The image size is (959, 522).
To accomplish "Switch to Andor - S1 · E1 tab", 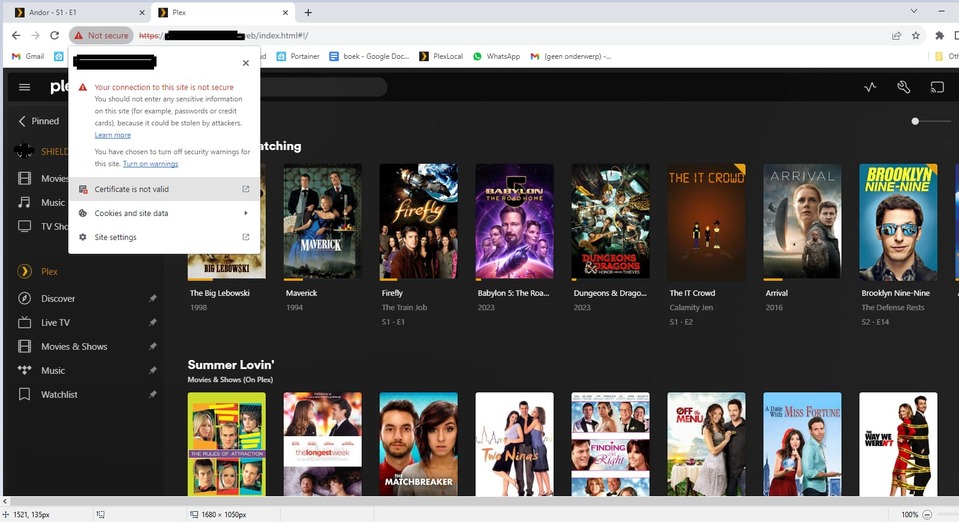I will 76,12.
